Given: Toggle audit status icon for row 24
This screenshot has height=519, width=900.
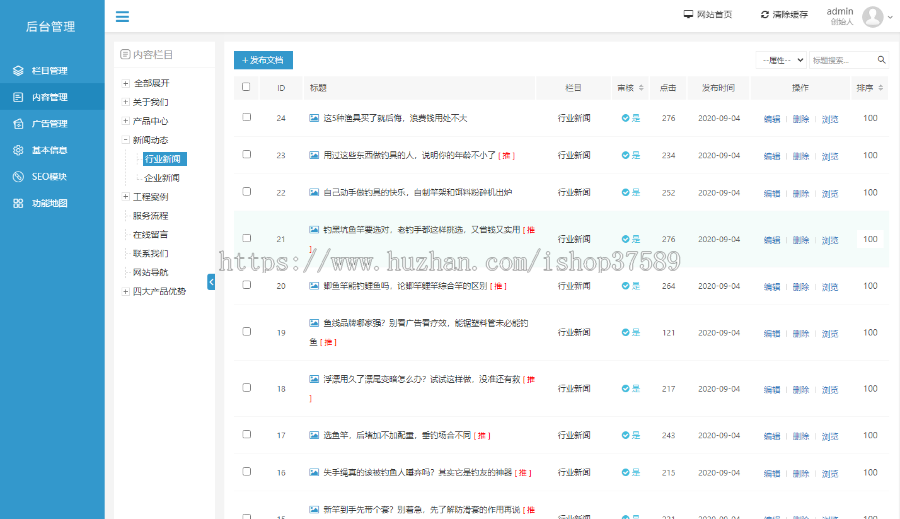Looking at the screenshot, I should point(625,118).
